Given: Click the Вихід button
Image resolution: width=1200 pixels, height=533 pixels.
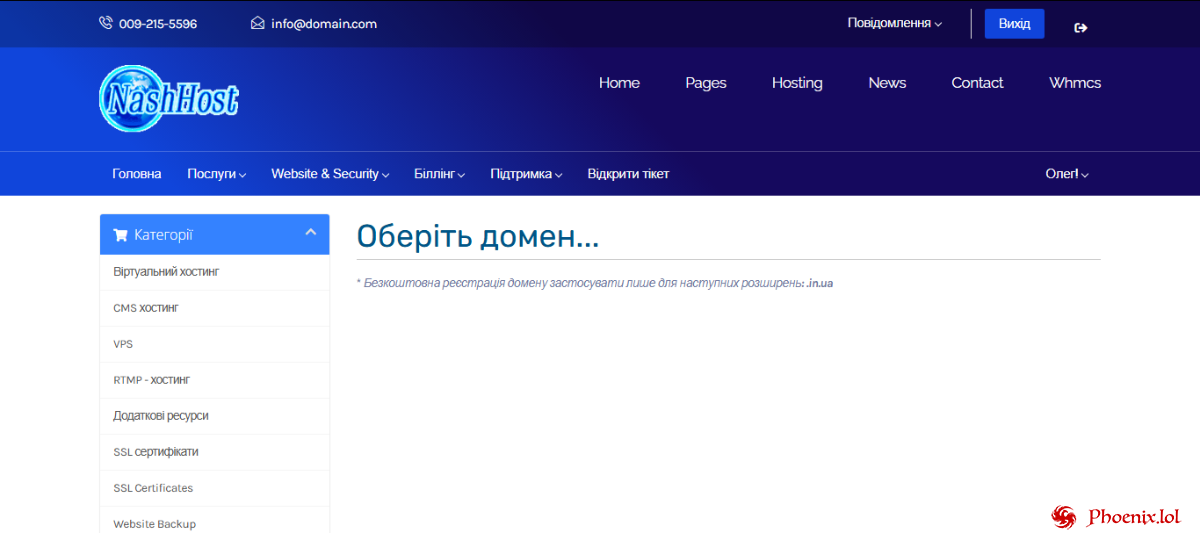Looking at the screenshot, I should (1014, 24).
